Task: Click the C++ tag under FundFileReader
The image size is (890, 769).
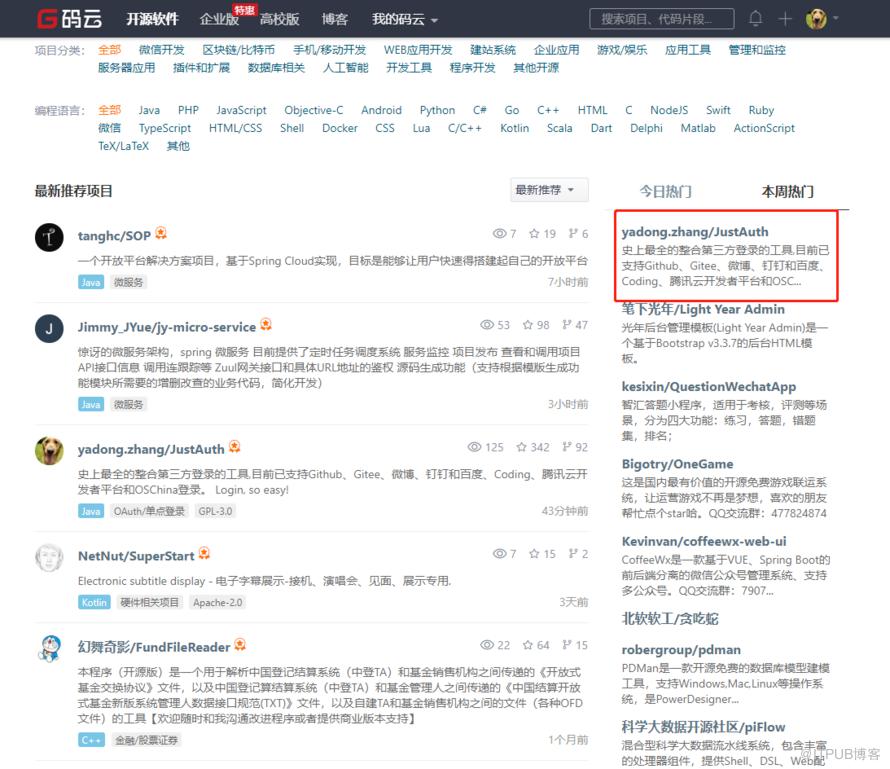Action: [x=91, y=740]
